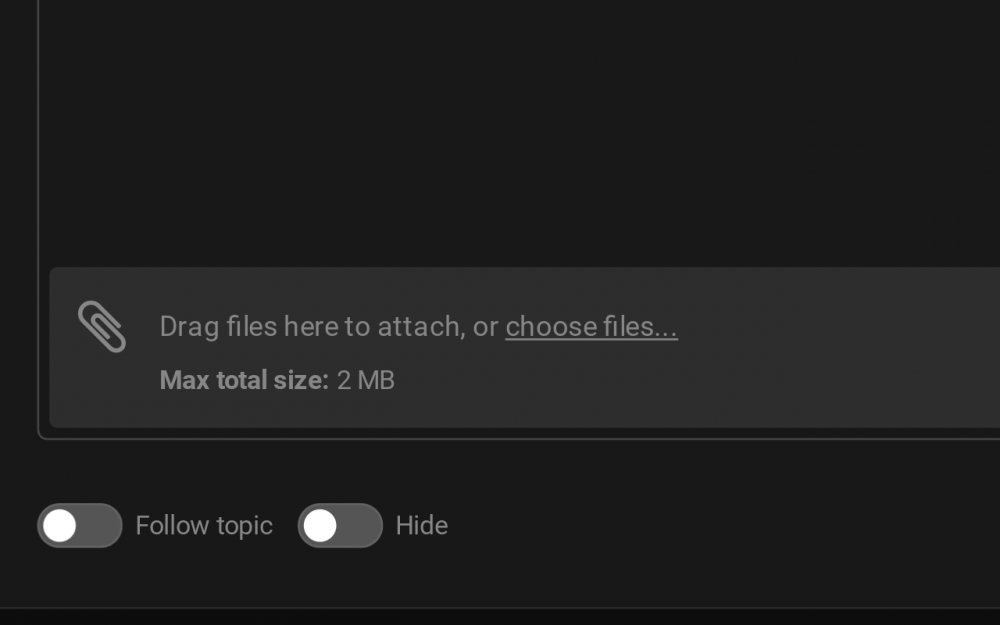The height and width of the screenshot is (625, 1000).
Task: Click the Drag files here to attach text
Action: pyautogui.click(x=312, y=327)
